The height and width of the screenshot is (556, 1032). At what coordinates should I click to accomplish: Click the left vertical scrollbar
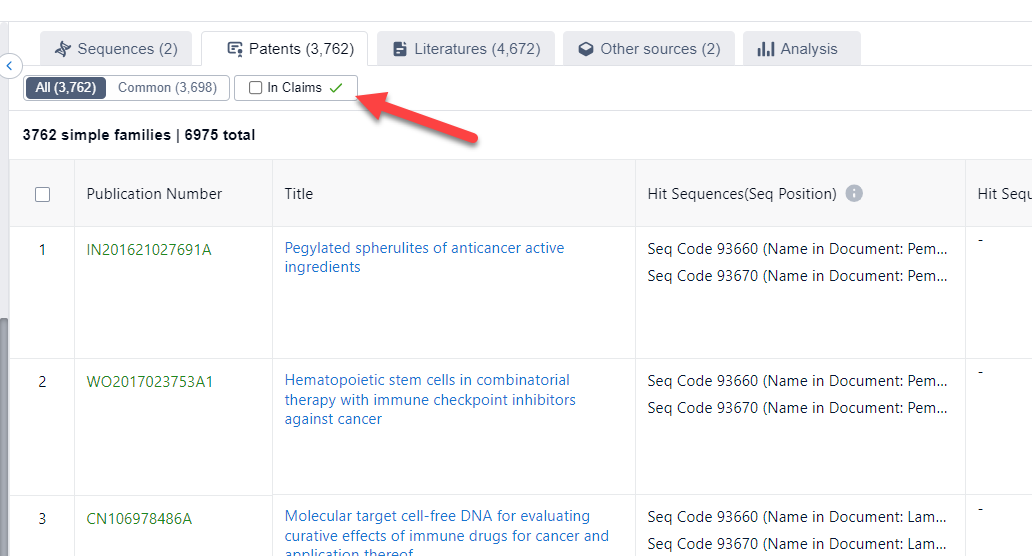tap(4, 430)
